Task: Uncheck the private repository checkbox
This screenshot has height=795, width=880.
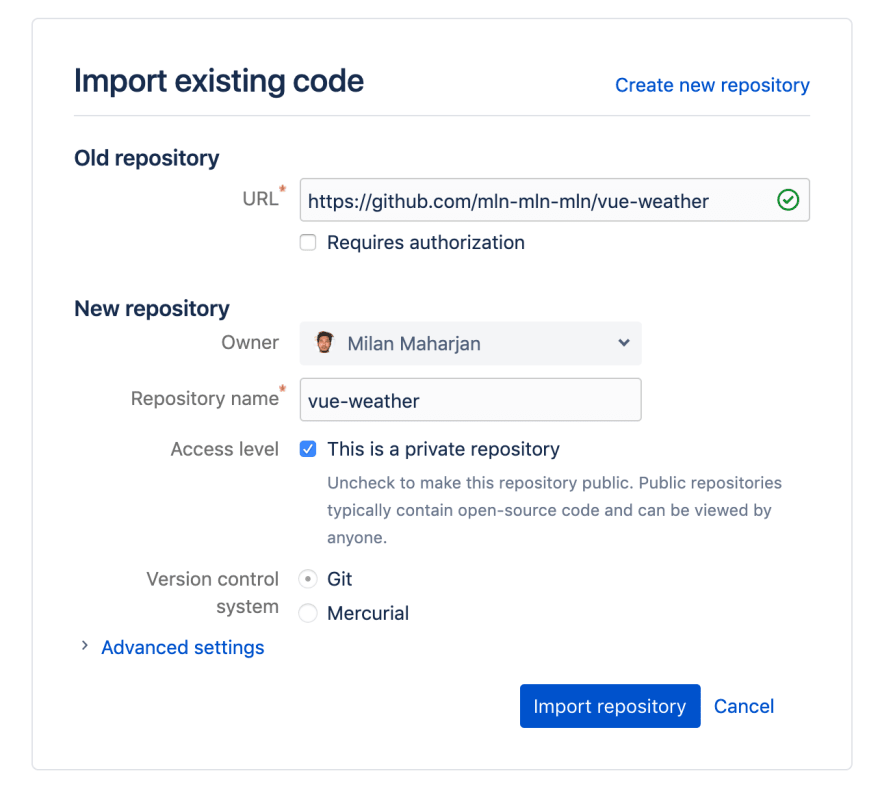Action: click(308, 449)
